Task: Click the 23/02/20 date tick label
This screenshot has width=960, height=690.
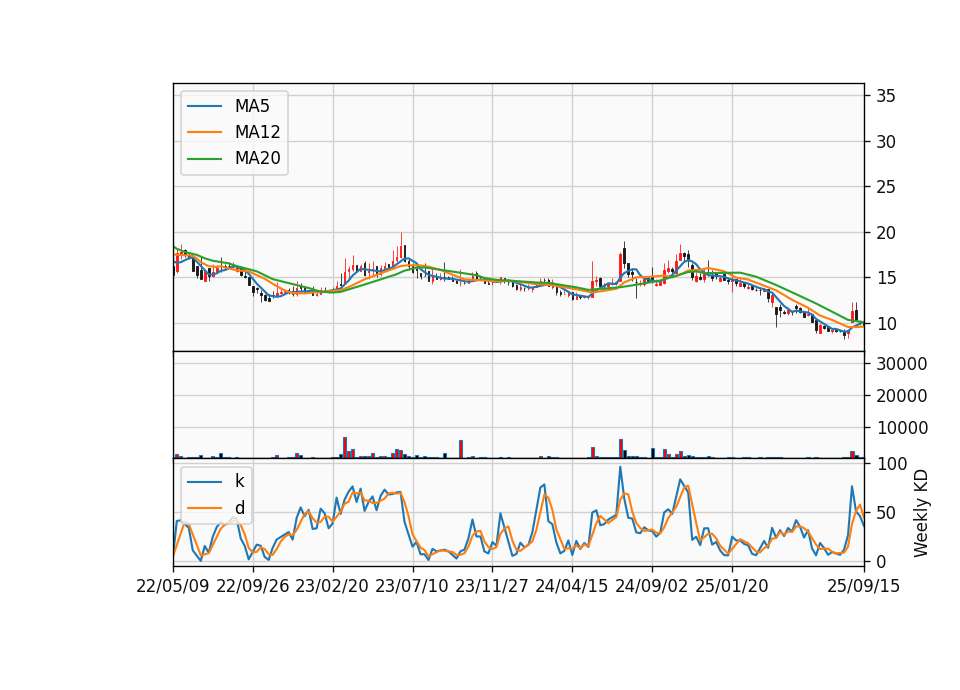Action: 332,586
